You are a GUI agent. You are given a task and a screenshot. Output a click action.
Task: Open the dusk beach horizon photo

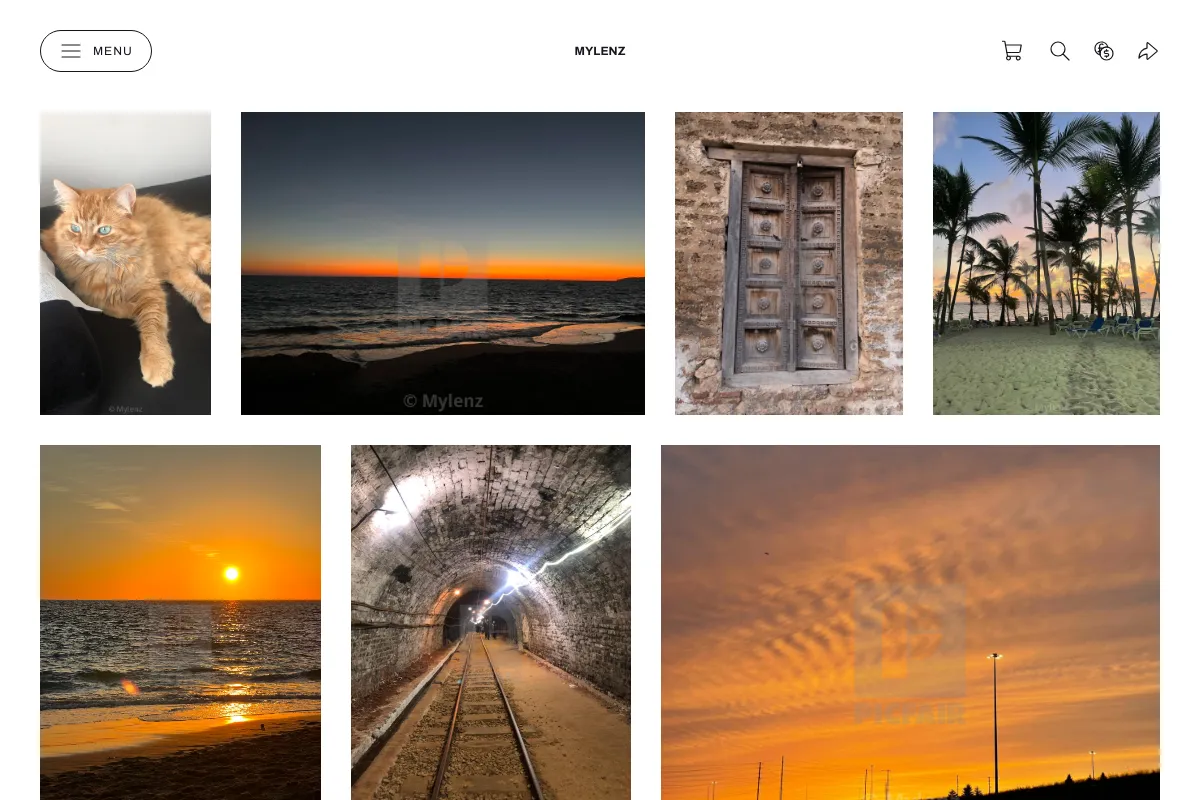click(x=443, y=263)
